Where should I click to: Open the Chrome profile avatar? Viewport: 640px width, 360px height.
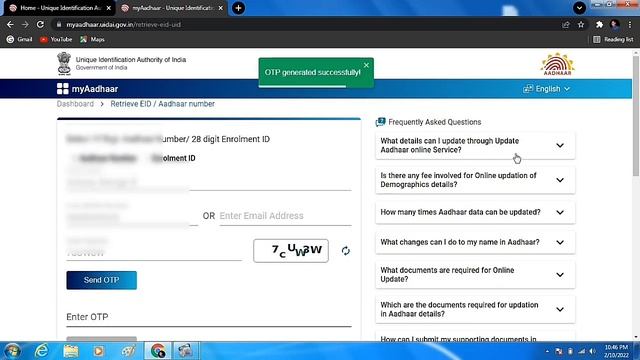coord(614,25)
